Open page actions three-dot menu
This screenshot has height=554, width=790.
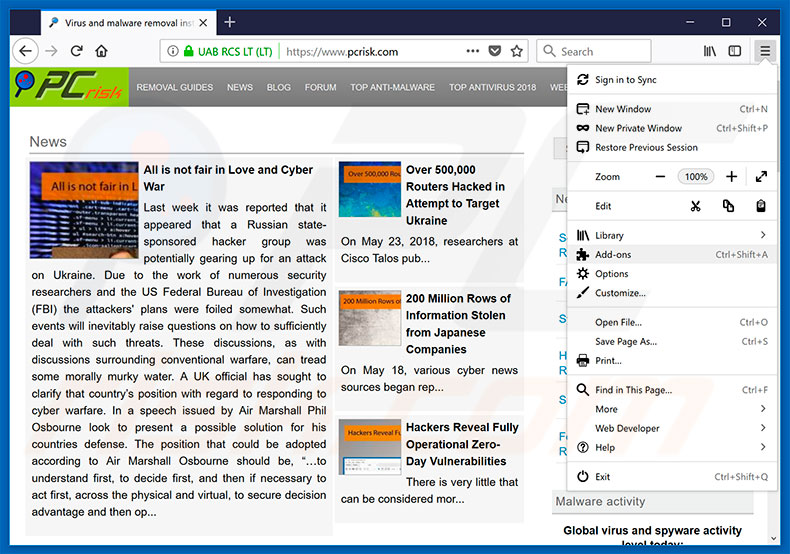(470, 51)
